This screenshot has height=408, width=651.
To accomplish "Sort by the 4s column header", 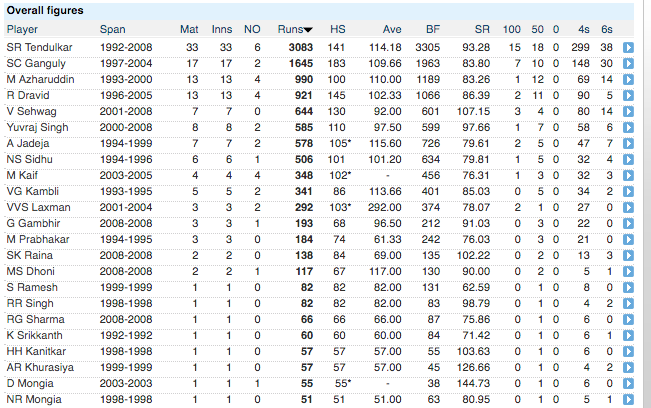I will (584, 29).
